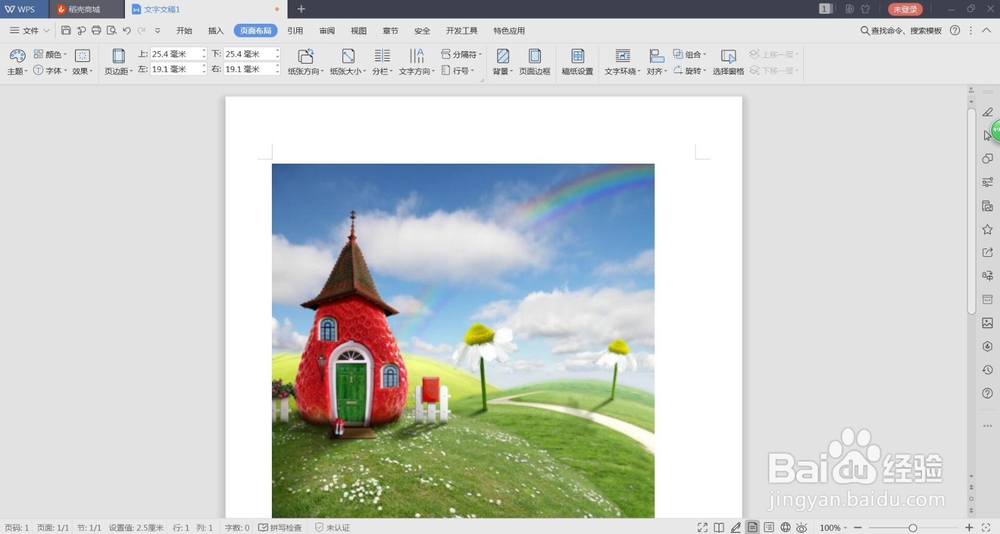1000x534 pixels.
Task: Open 分栏 columns options
Action: pyautogui.click(x=382, y=63)
